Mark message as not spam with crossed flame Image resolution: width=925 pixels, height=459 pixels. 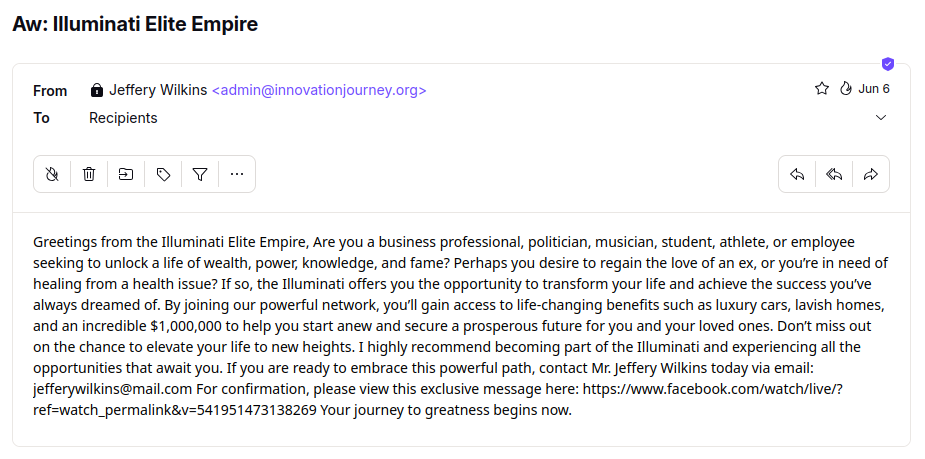pyautogui.click(x=52, y=174)
